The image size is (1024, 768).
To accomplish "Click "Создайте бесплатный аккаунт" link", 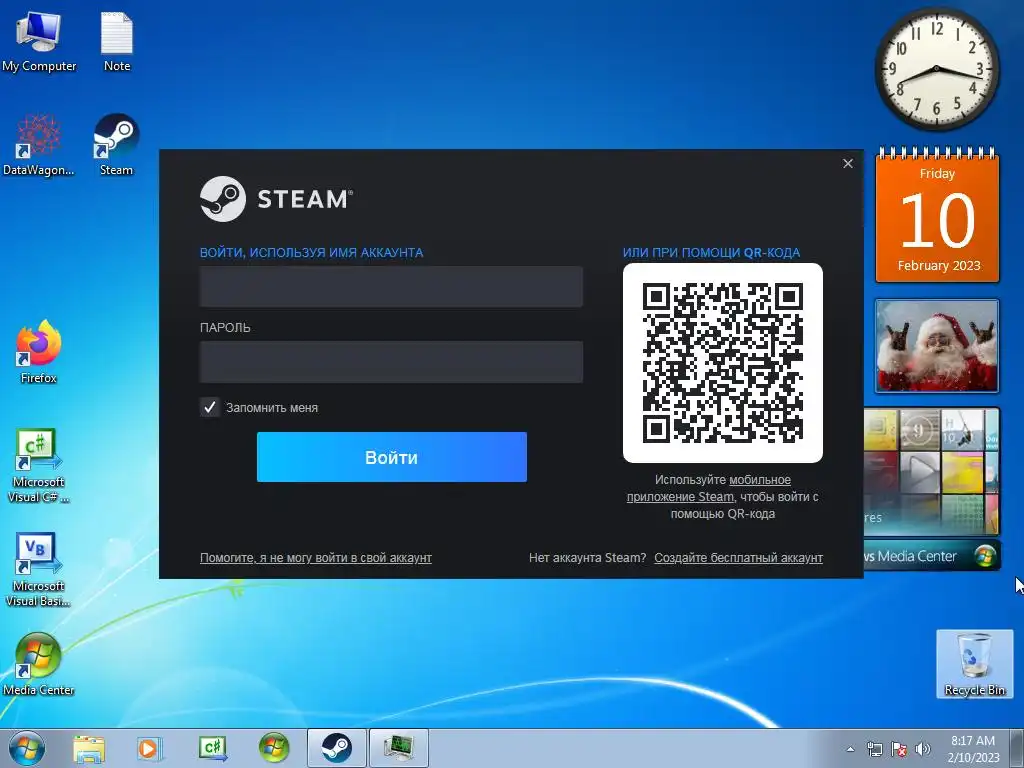I will [739, 558].
